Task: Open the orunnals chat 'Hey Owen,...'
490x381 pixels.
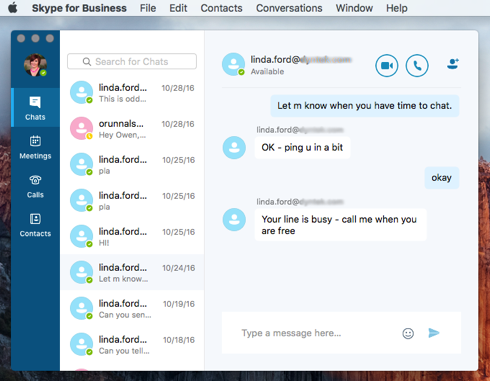Action: pyautogui.click(x=132, y=128)
